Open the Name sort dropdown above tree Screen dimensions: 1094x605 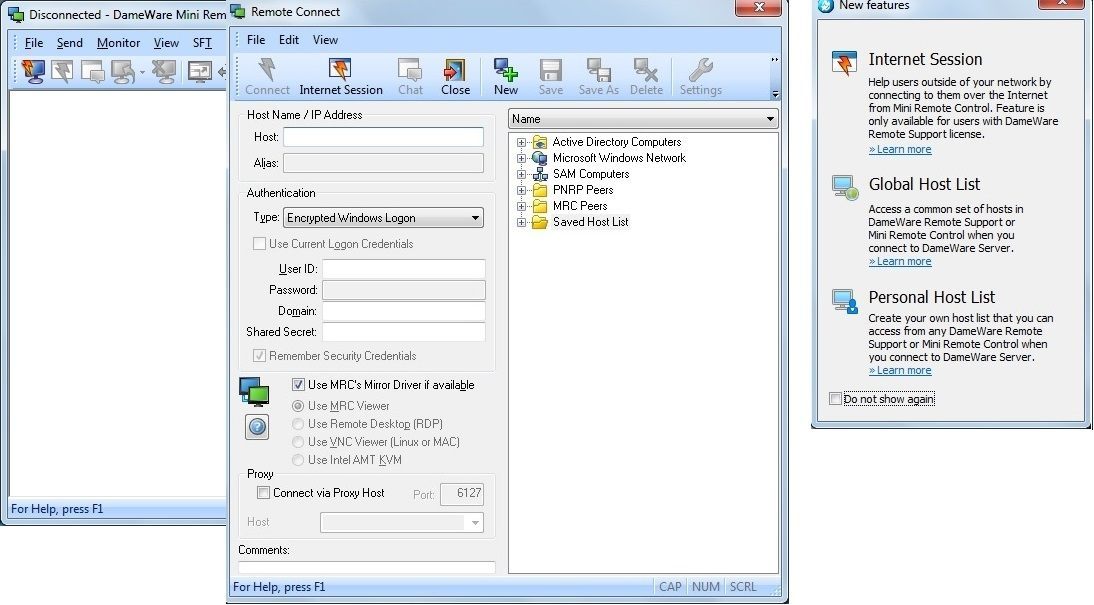pyautogui.click(x=643, y=119)
